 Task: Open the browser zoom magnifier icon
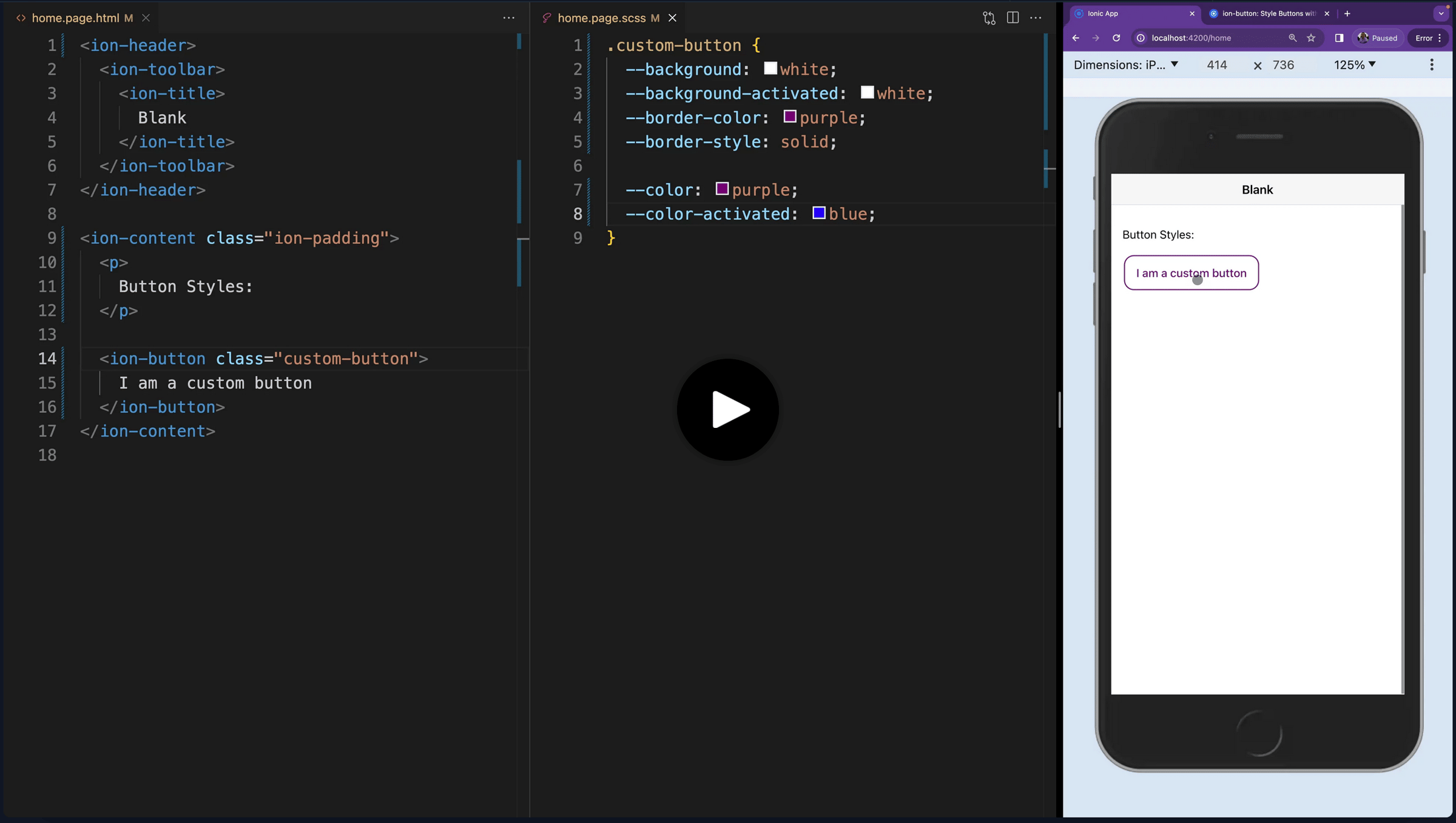pyautogui.click(x=1292, y=38)
